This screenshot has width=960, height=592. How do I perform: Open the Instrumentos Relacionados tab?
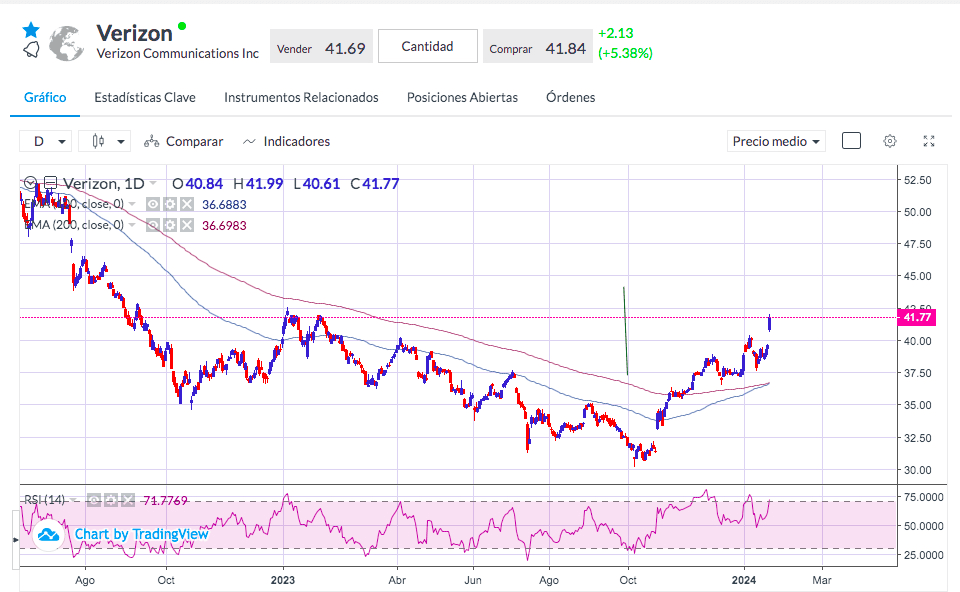[x=301, y=97]
